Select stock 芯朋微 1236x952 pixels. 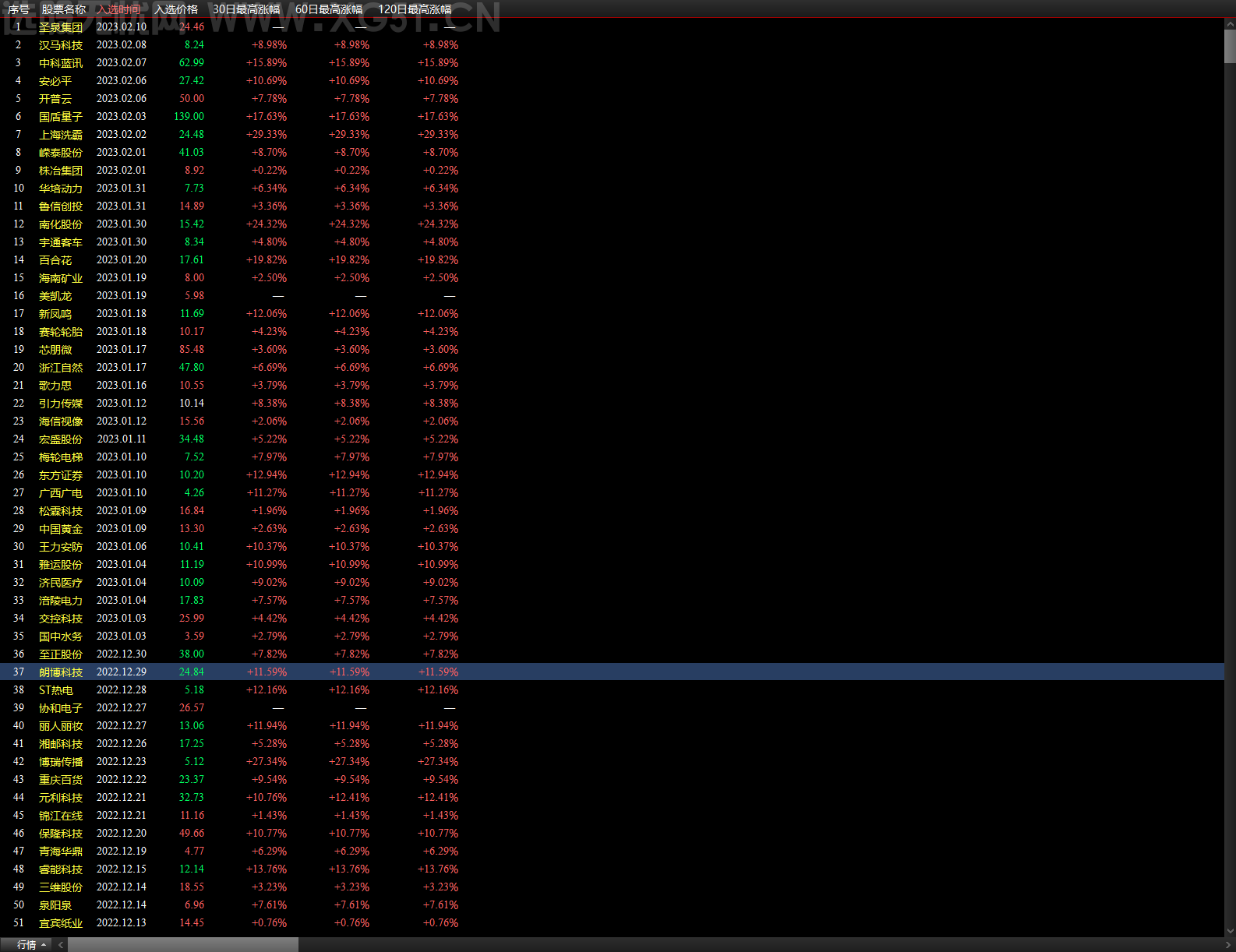click(55, 350)
